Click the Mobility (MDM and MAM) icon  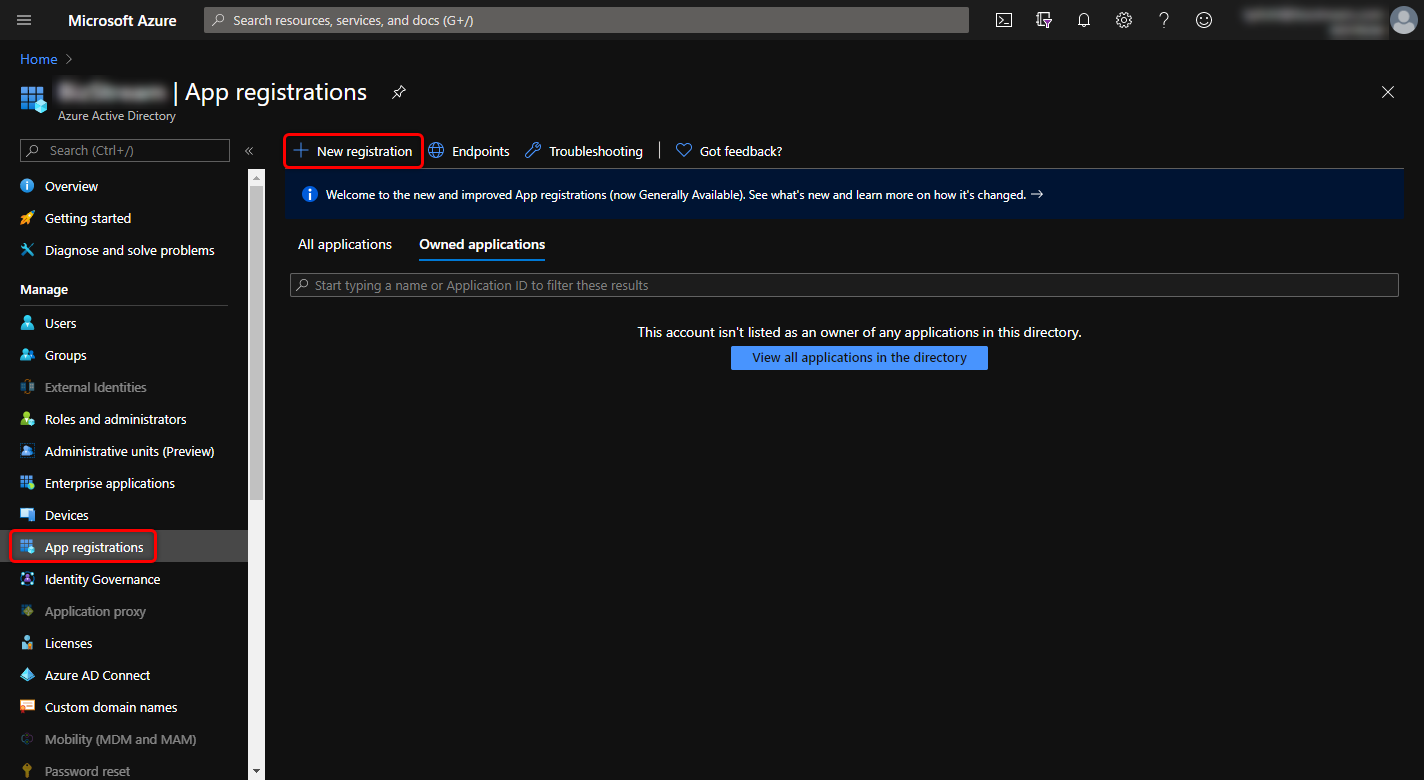27,739
